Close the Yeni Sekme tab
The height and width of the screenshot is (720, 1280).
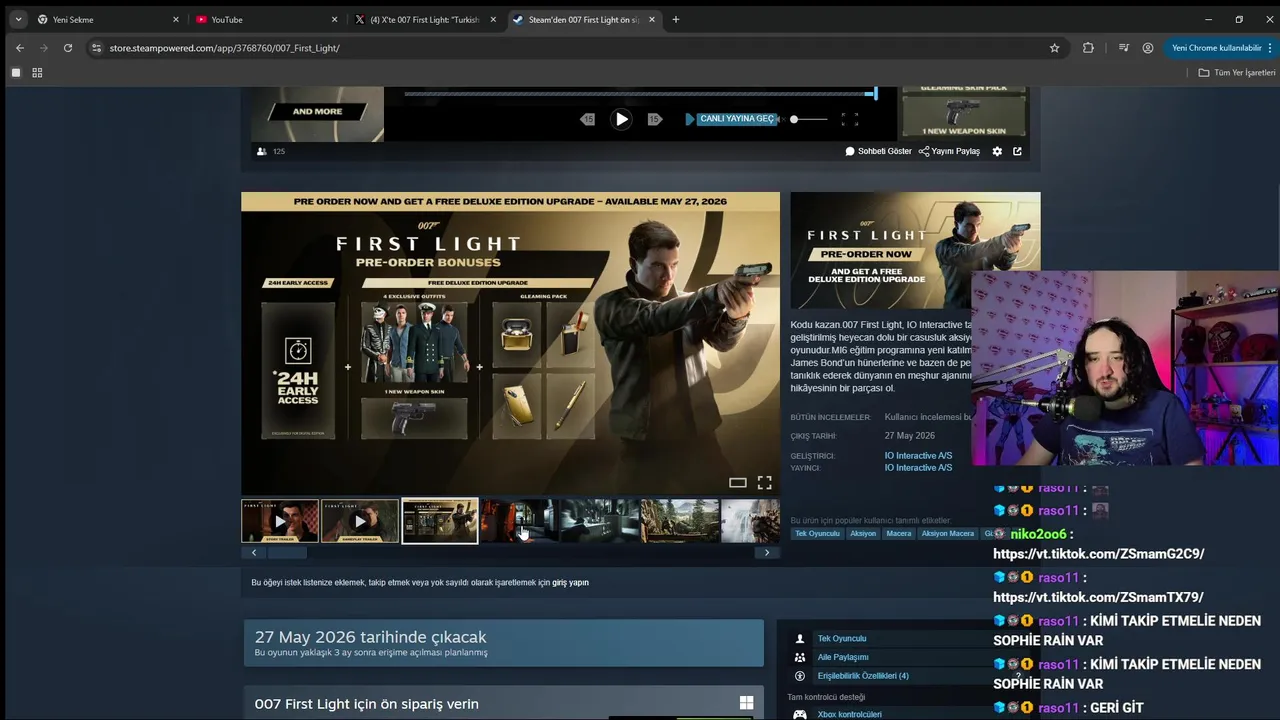(175, 19)
